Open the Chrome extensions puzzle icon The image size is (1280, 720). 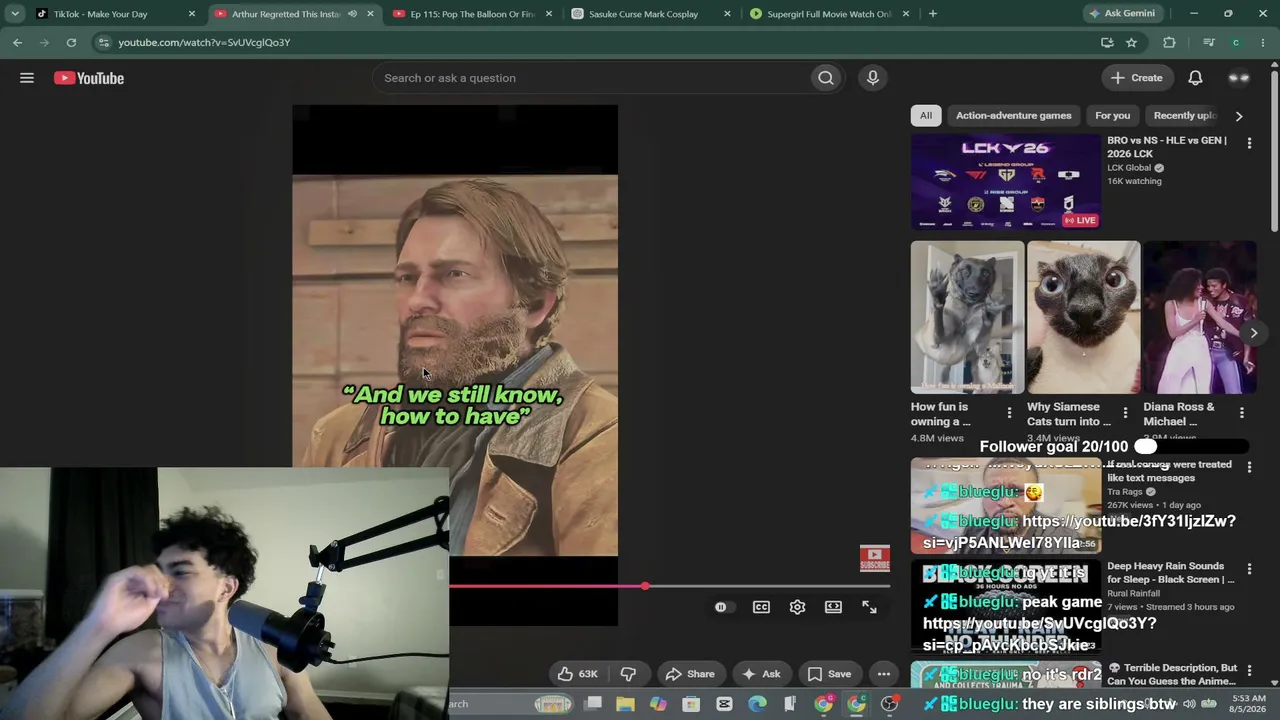pyautogui.click(x=1169, y=43)
